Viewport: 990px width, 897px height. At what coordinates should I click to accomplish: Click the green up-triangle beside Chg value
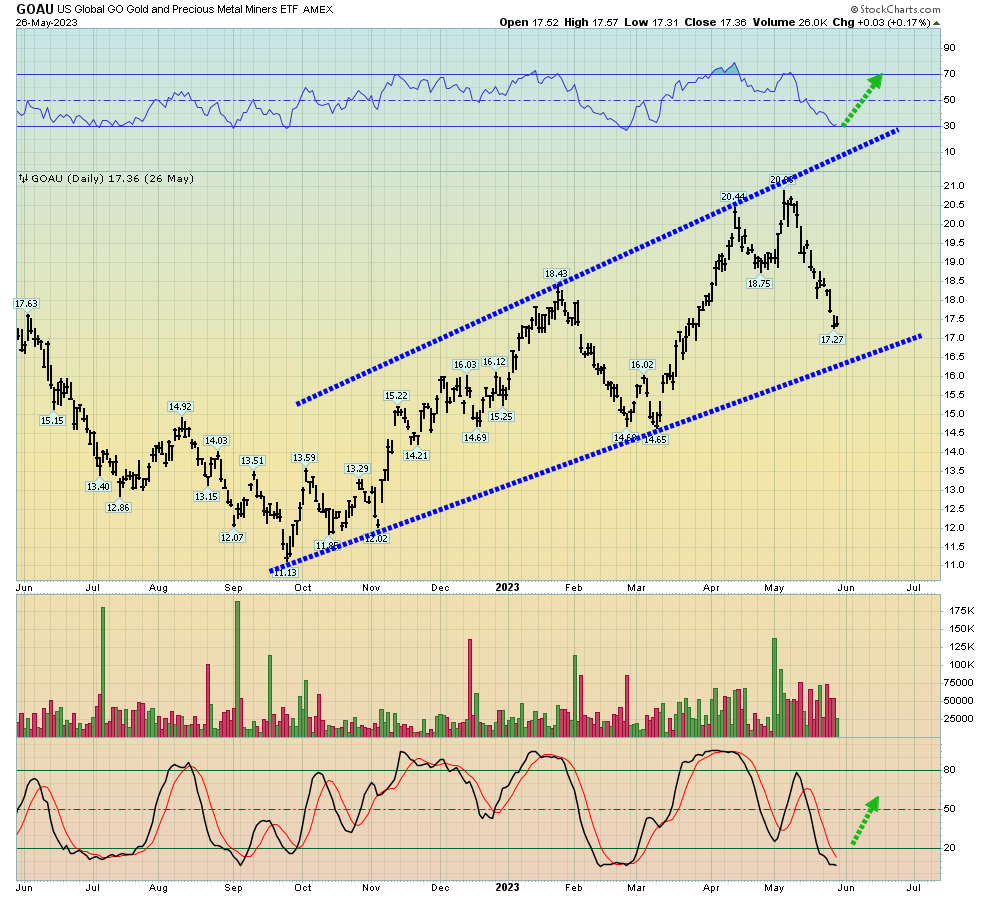tap(937, 23)
